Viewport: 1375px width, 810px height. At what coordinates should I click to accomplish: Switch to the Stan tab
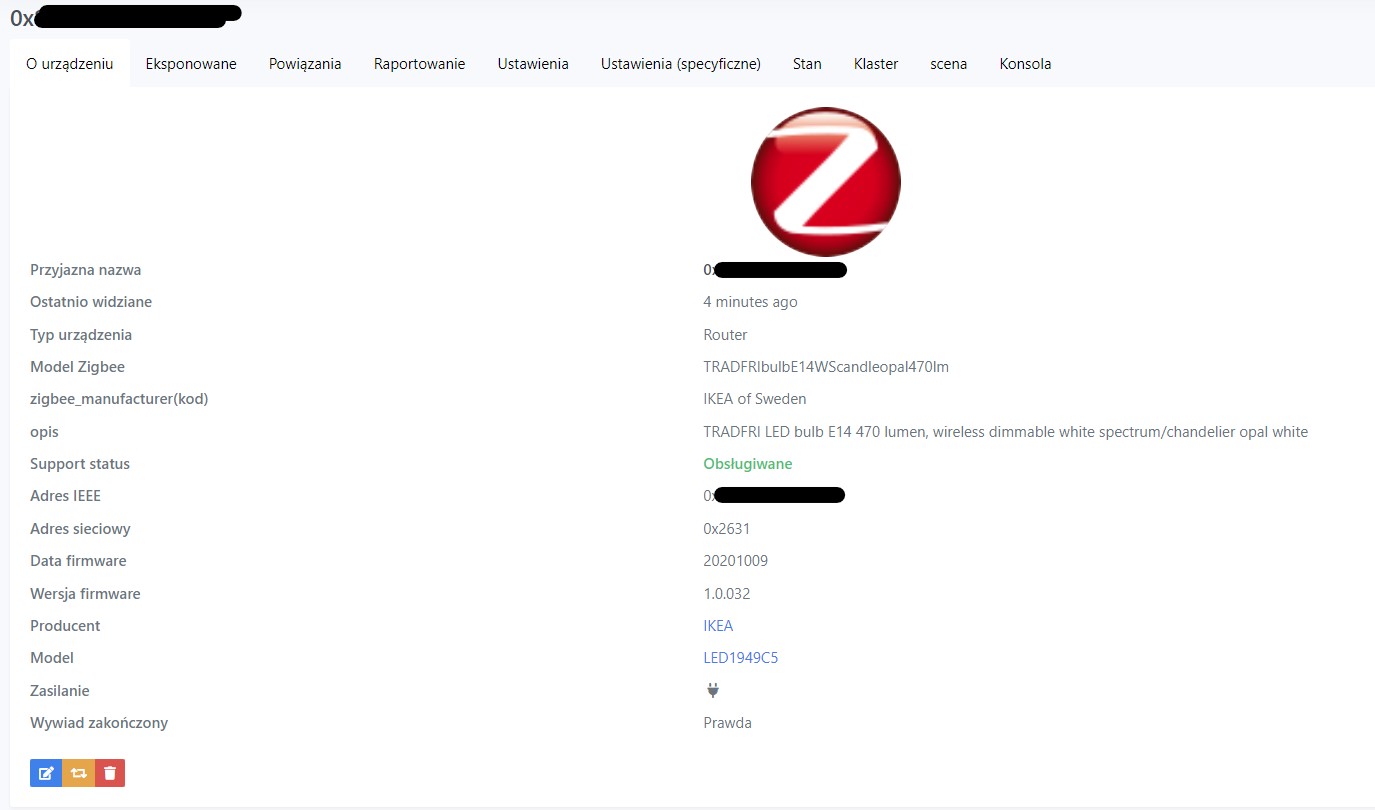tap(807, 64)
